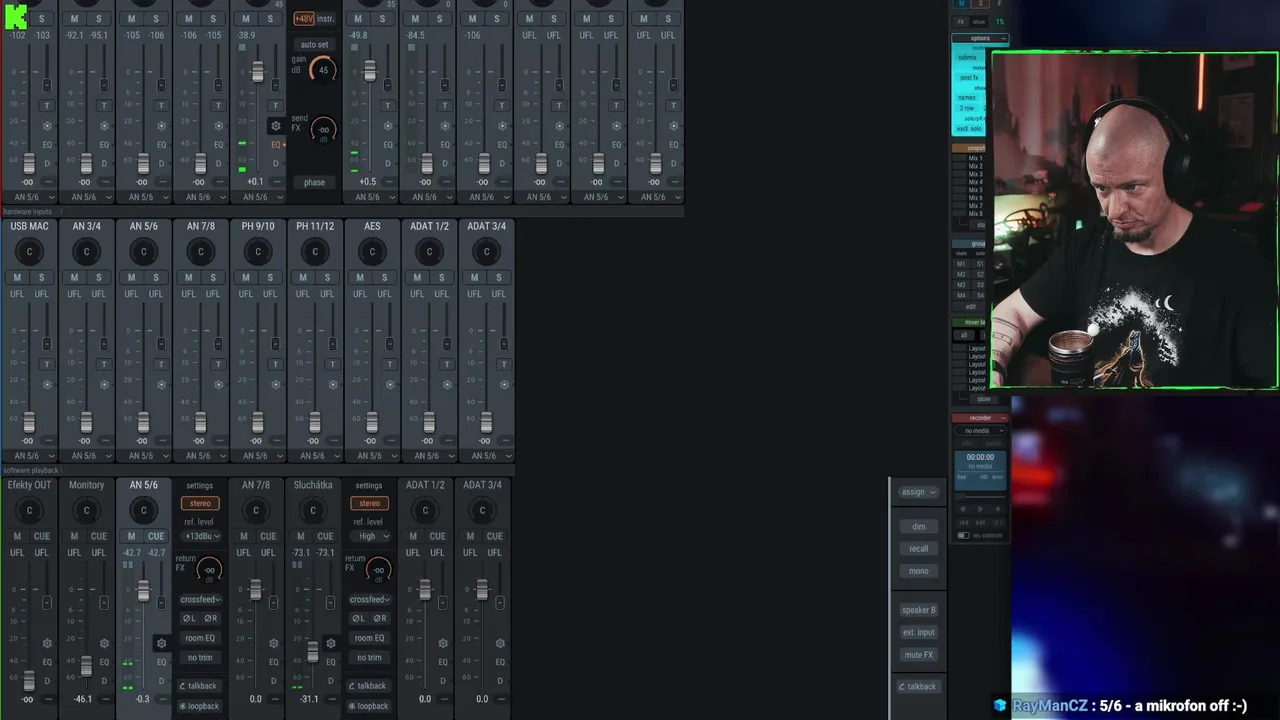Click the dim button

tap(918, 527)
